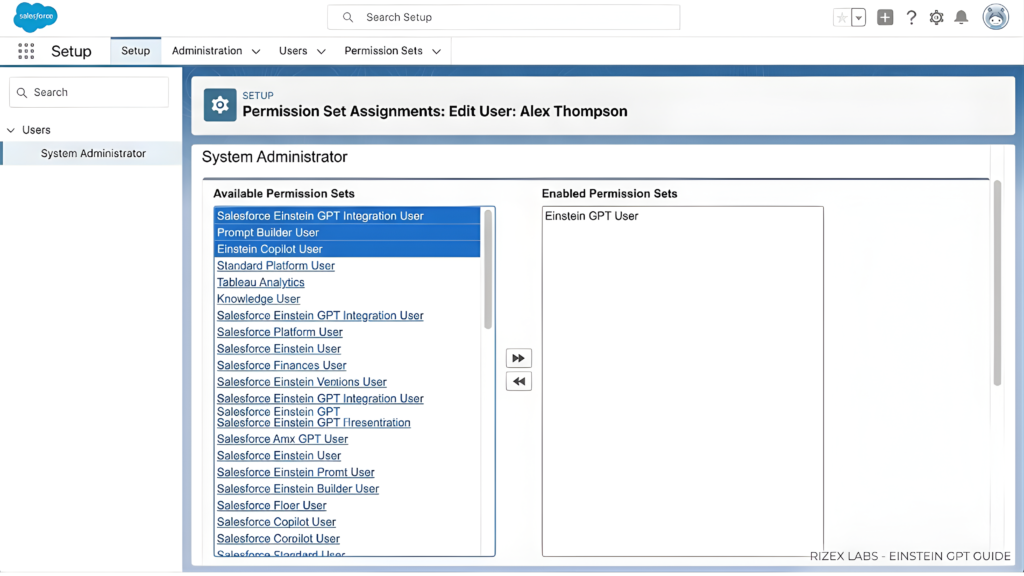Click the cog icon beside SETUP header

pyautogui.click(x=219, y=104)
